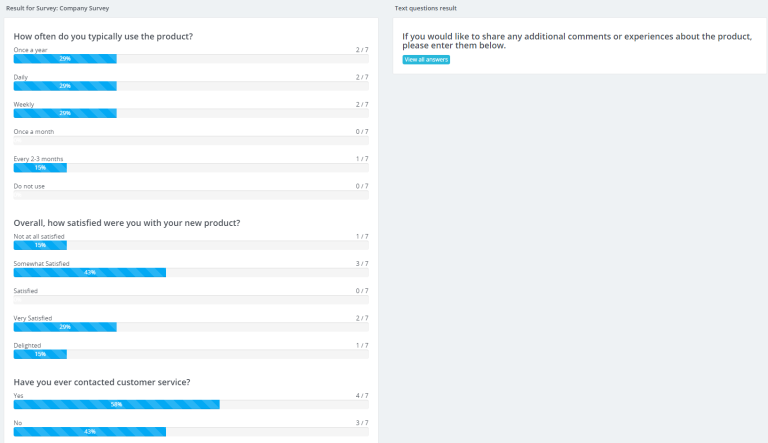Click the Result for Survey: Company Survey title
The width and height of the screenshot is (768, 443).
coord(65,8)
